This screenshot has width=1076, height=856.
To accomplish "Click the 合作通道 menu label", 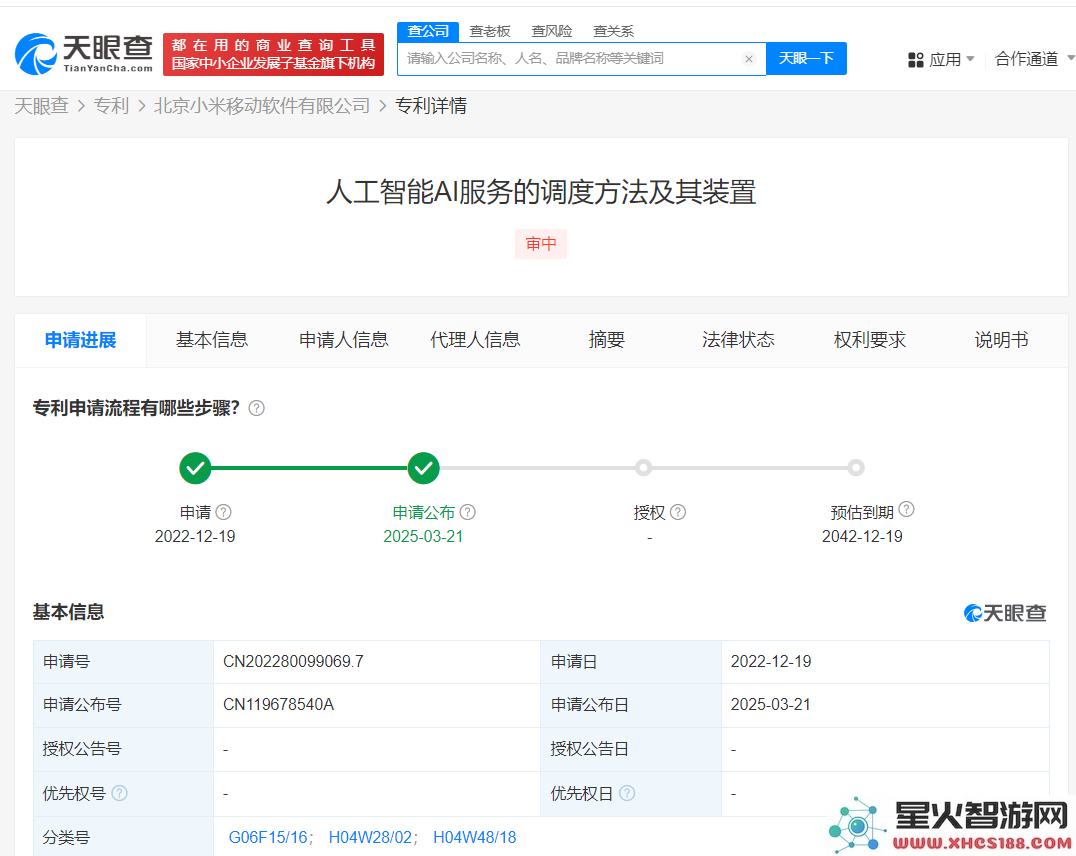I will (x=1026, y=59).
